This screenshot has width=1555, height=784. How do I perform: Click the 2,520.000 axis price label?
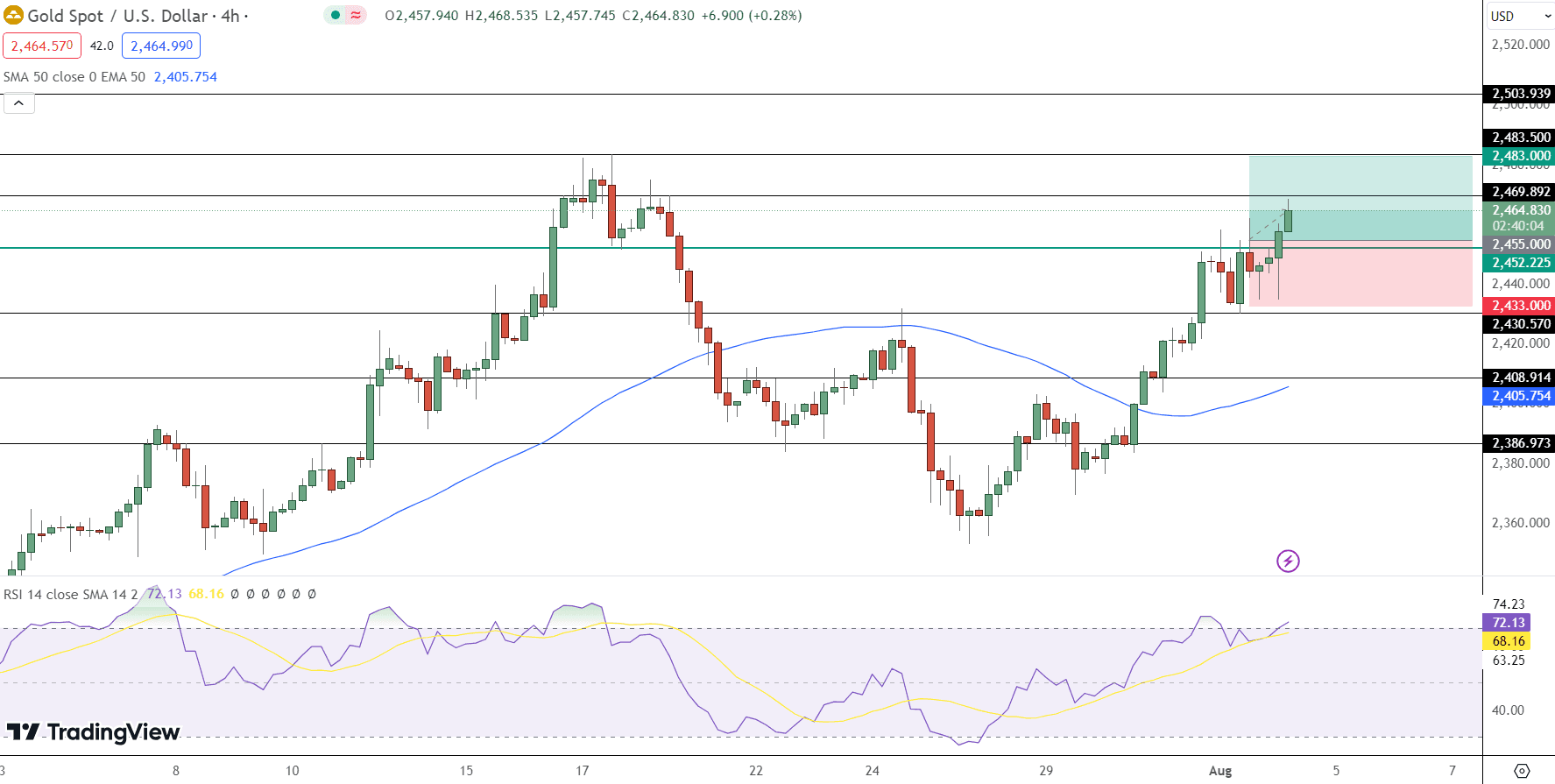1521,45
